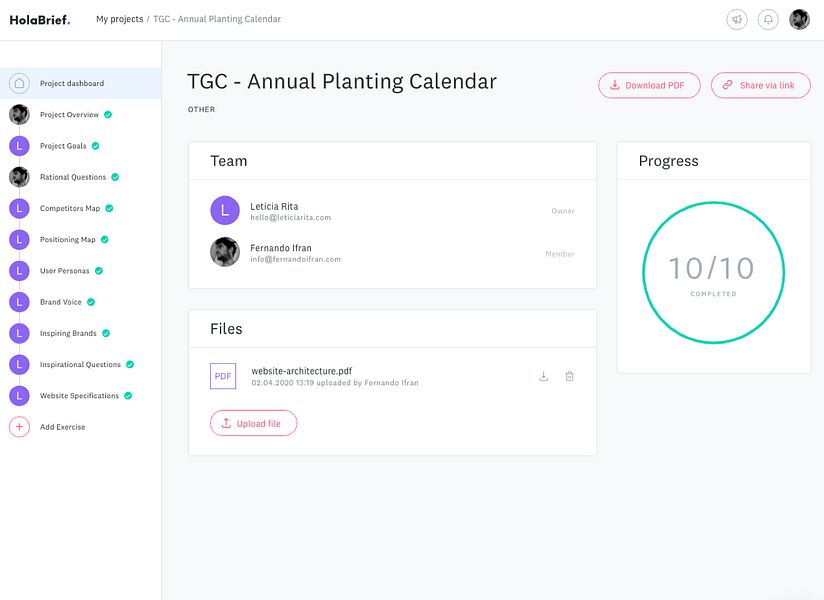Click the HolaBrief logo
Image resolution: width=824 pixels, height=600 pixels.
(40, 19)
